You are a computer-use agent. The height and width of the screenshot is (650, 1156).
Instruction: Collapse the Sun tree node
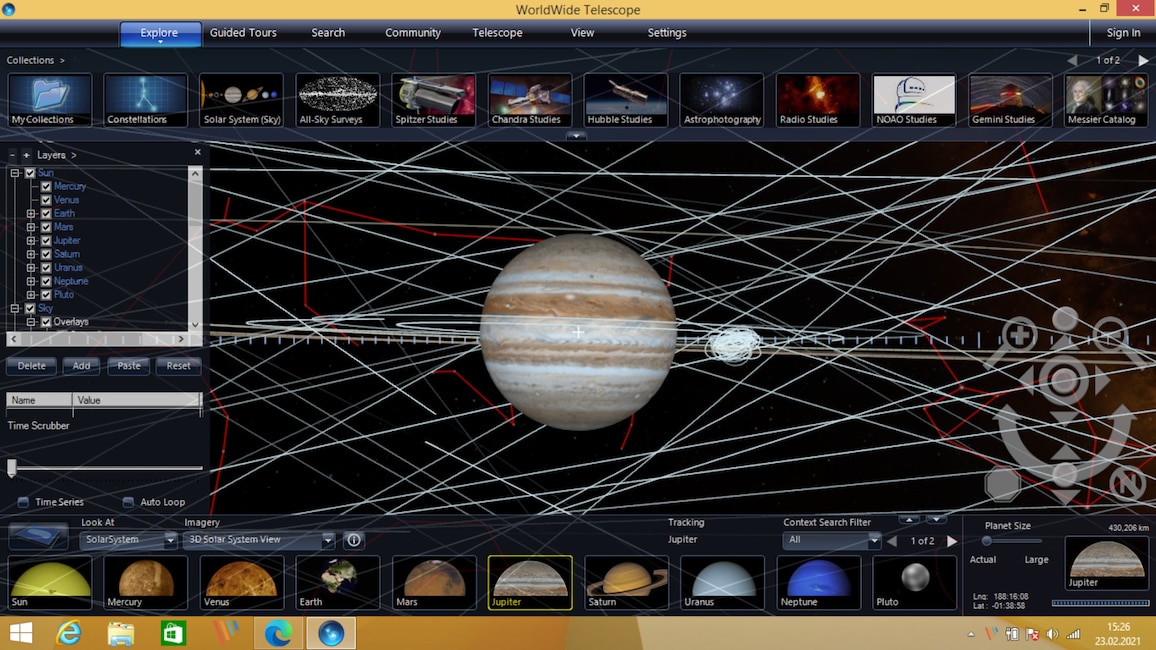point(15,173)
